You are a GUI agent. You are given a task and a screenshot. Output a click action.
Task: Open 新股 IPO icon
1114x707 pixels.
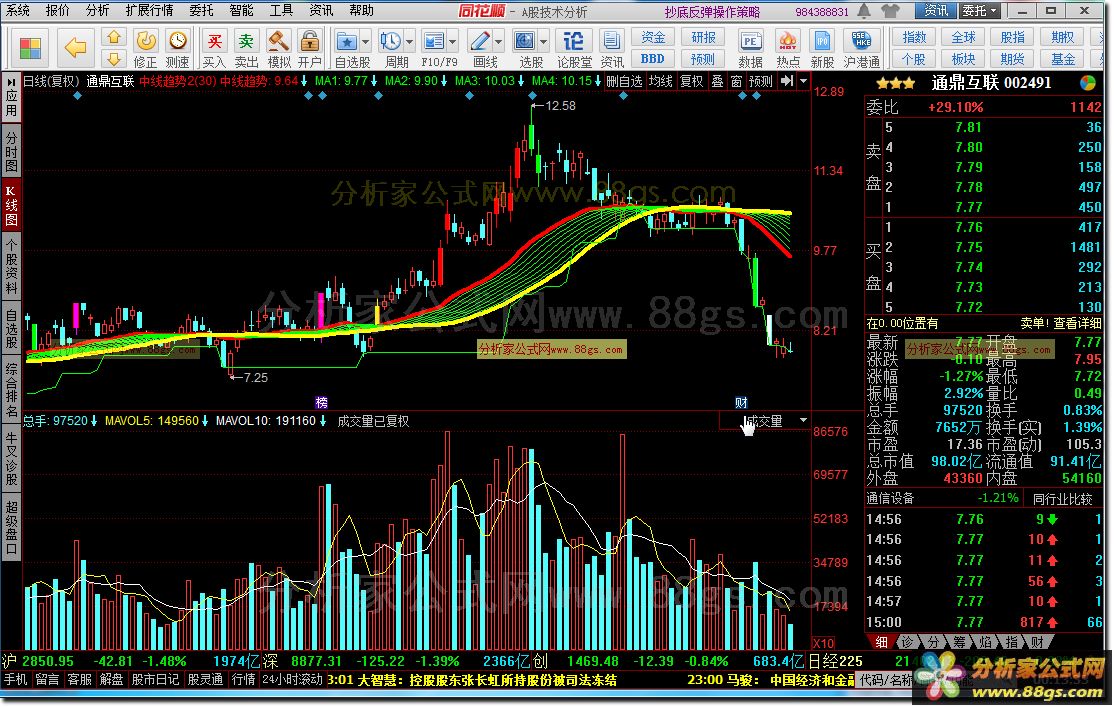822,48
